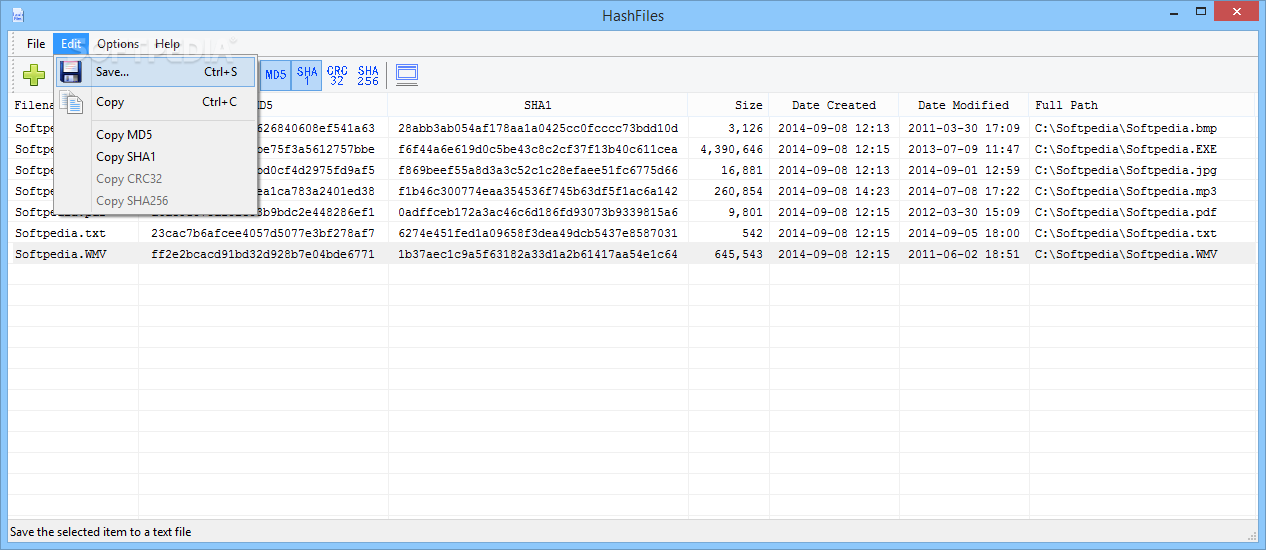Sort by the Size column header
The width and height of the screenshot is (1266, 550).
[x=728, y=105]
